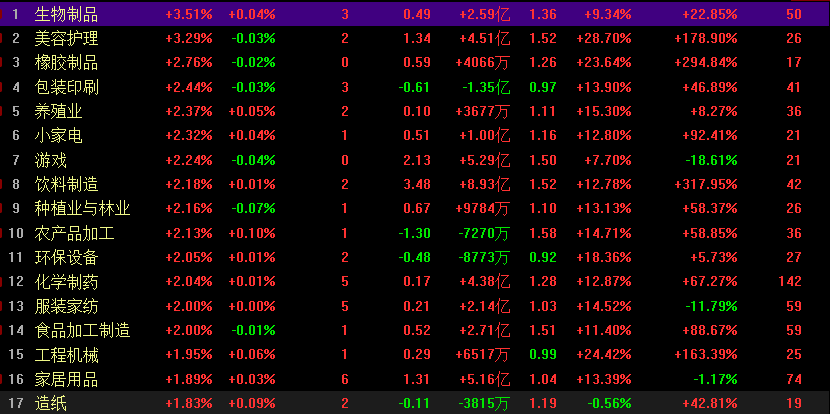Open the 环保设备 sector
The height and width of the screenshot is (414, 830).
click(66, 257)
